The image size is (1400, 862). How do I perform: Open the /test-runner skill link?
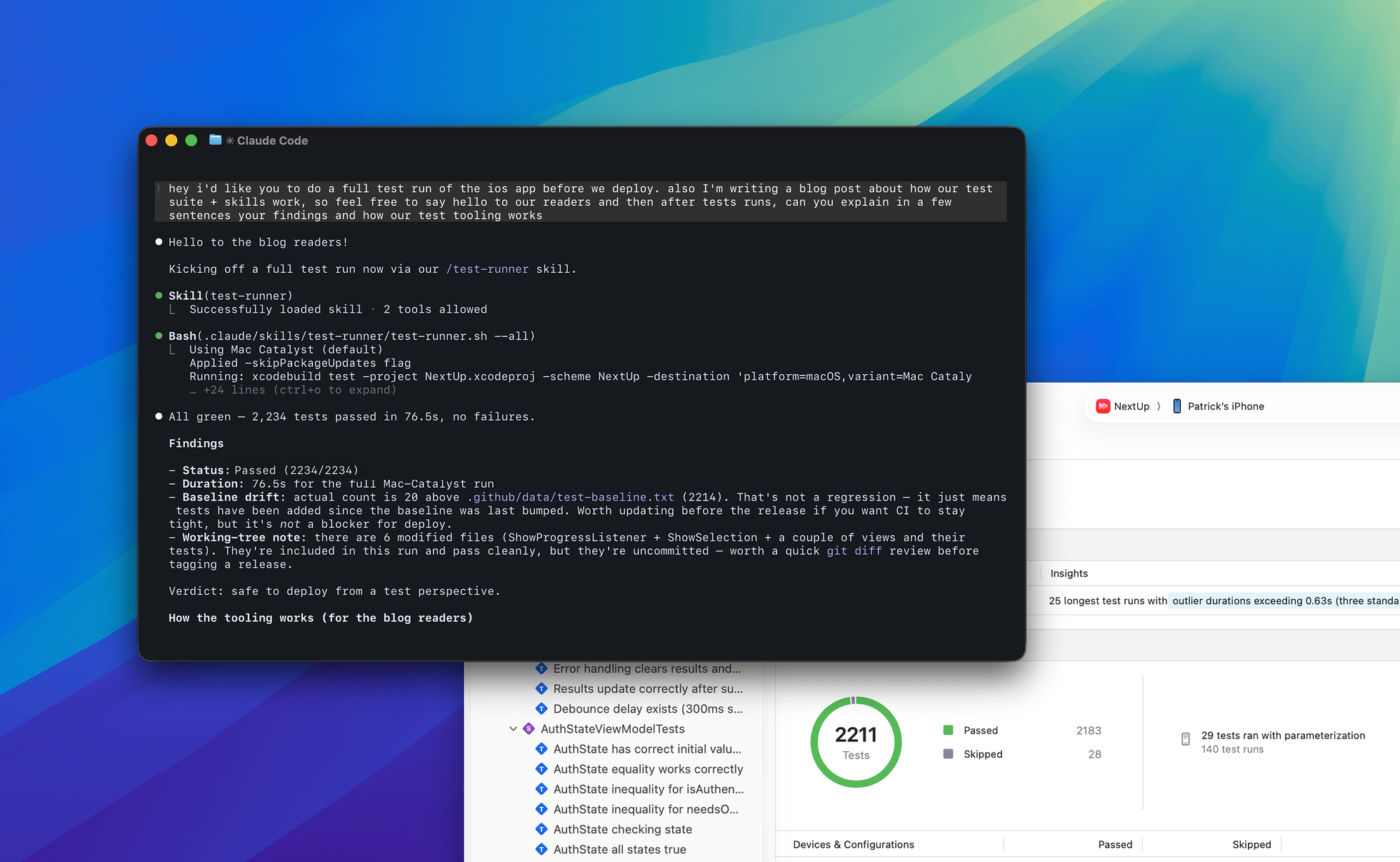point(487,269)
